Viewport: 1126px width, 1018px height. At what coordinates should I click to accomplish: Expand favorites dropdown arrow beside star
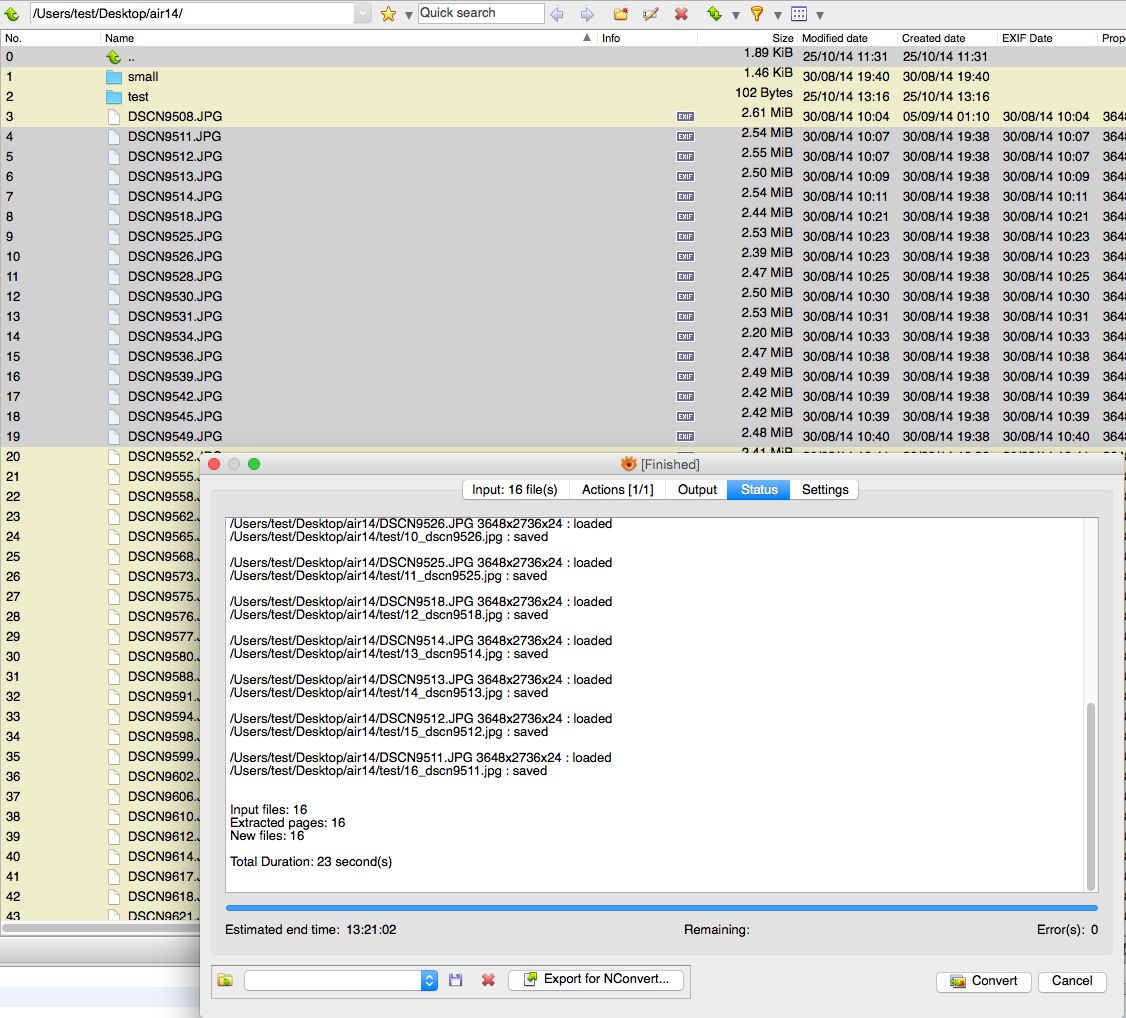[409, 14]
